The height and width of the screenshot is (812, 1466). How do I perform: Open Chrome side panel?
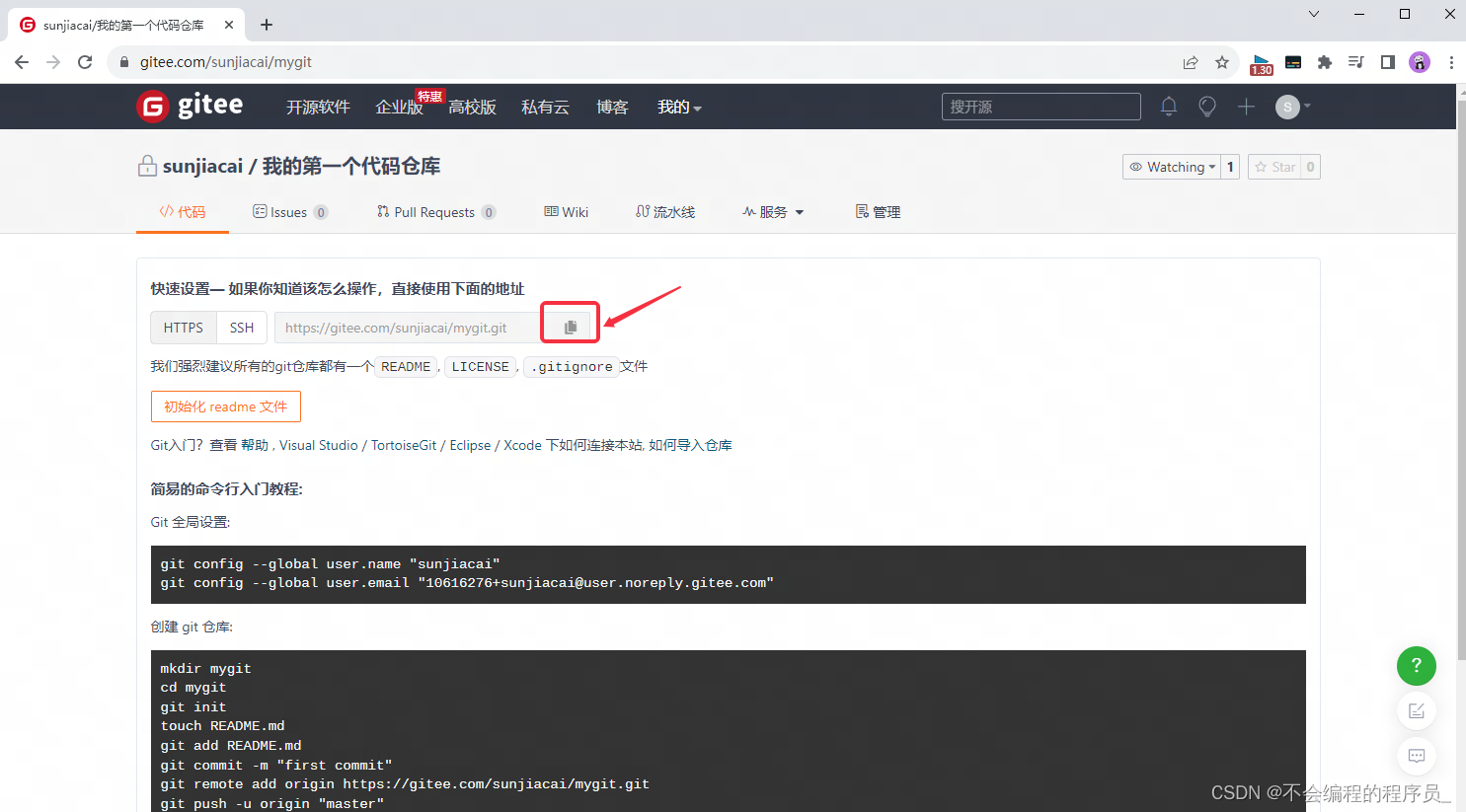coord(1388,62)
